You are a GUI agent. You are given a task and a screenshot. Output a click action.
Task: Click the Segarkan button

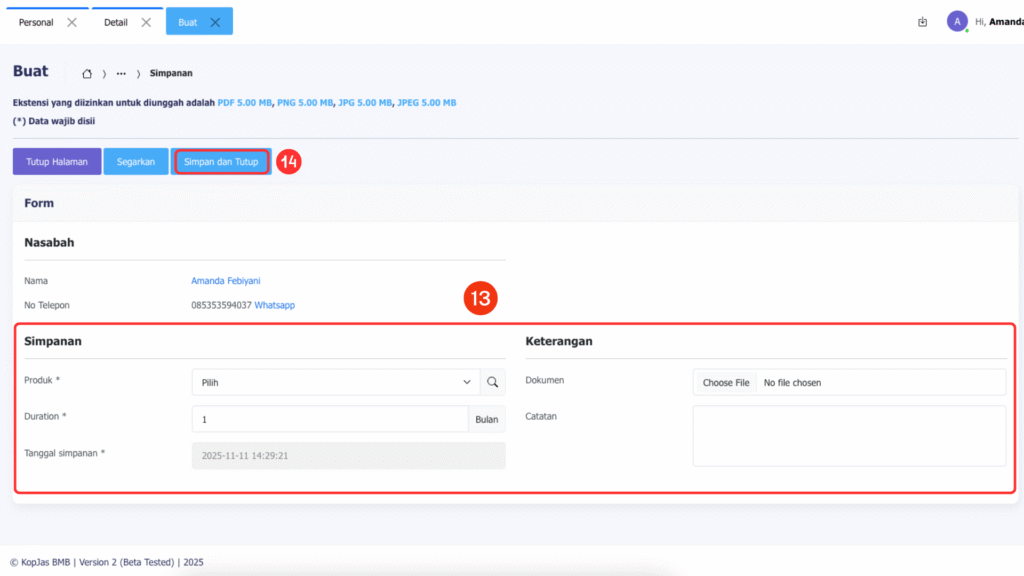(136, 162)
